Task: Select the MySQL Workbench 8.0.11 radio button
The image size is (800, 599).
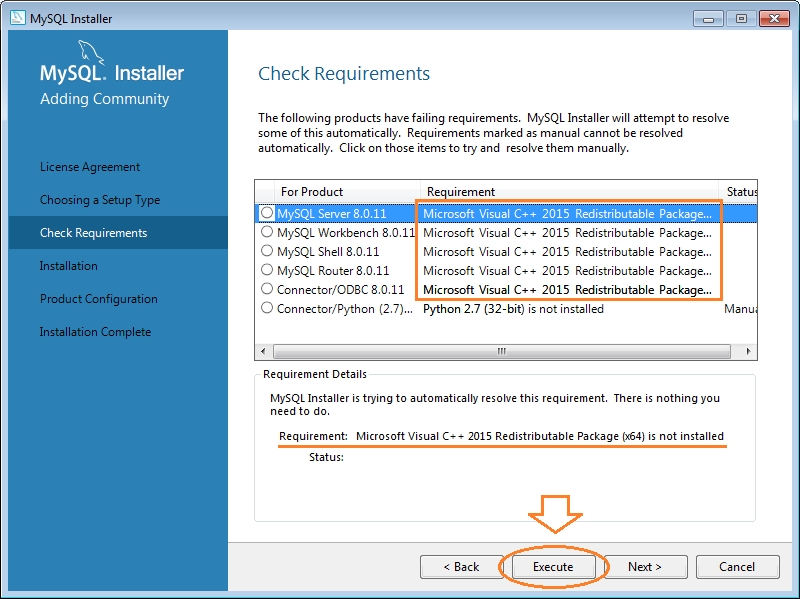Action: tap(267, 232)
